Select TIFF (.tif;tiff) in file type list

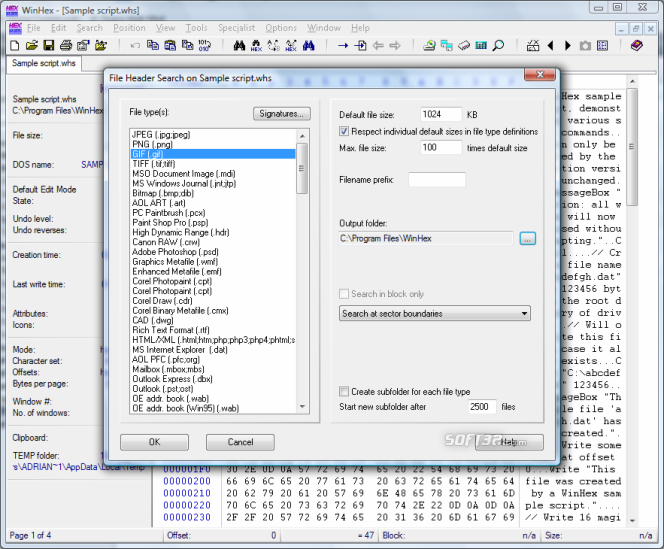point(213,164)
